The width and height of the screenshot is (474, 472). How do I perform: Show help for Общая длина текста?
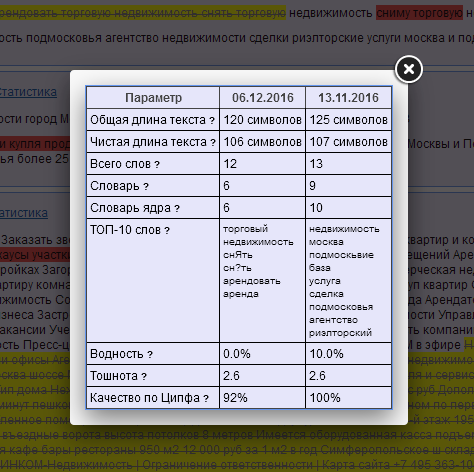pyautogui.click(x=212, y=121)
